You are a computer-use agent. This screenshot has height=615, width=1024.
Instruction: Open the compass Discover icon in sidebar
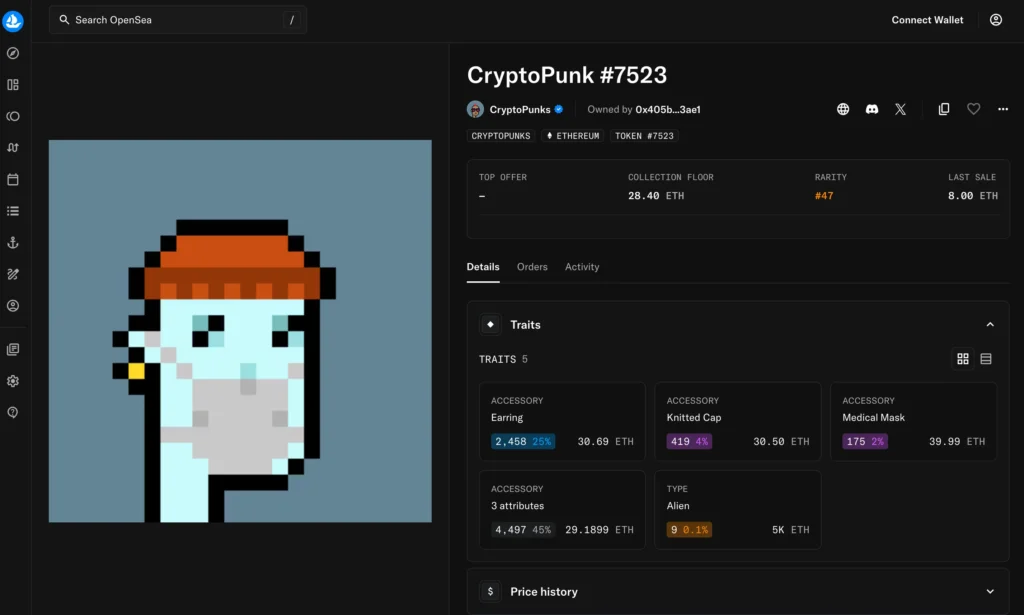12,53
